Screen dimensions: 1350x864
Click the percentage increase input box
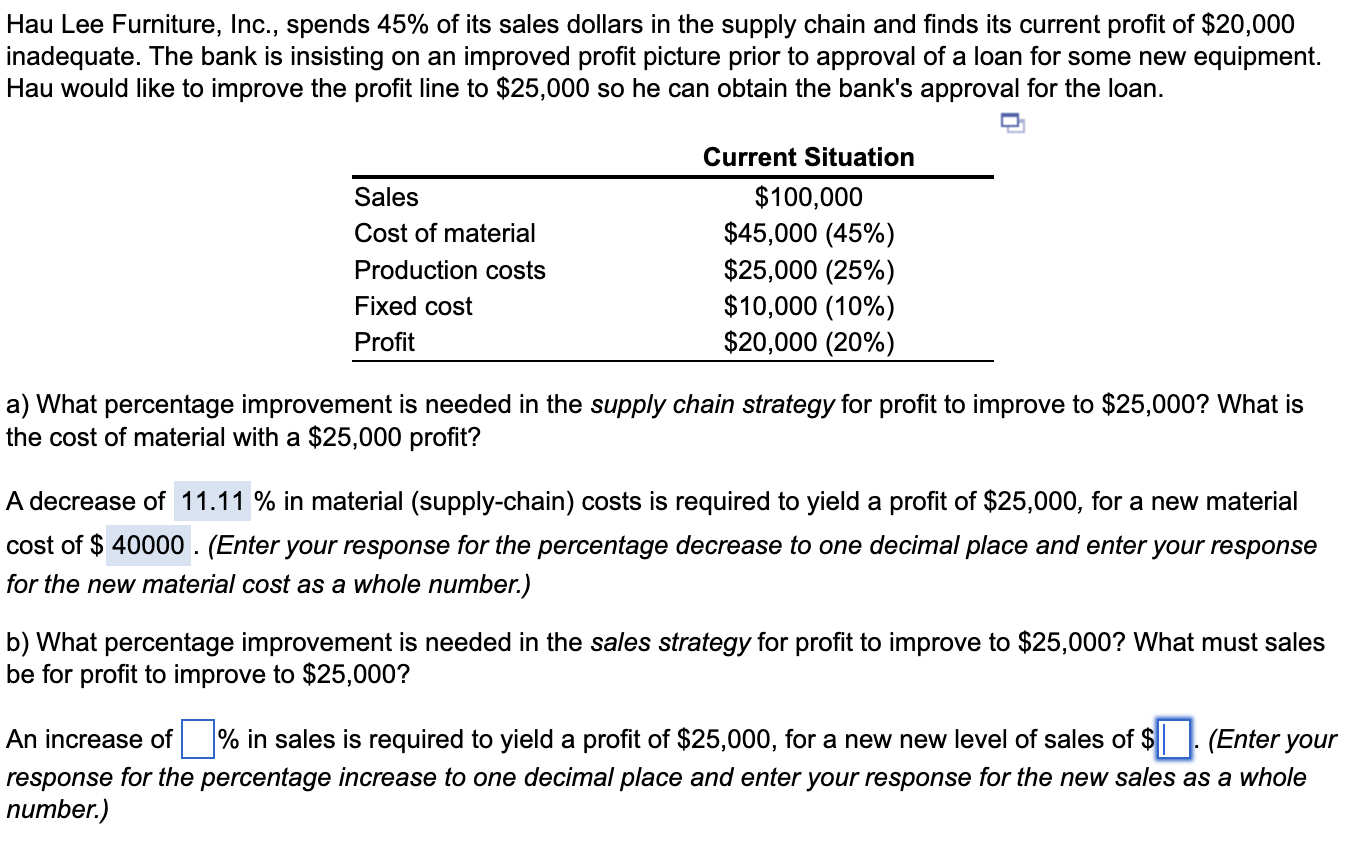196,740
